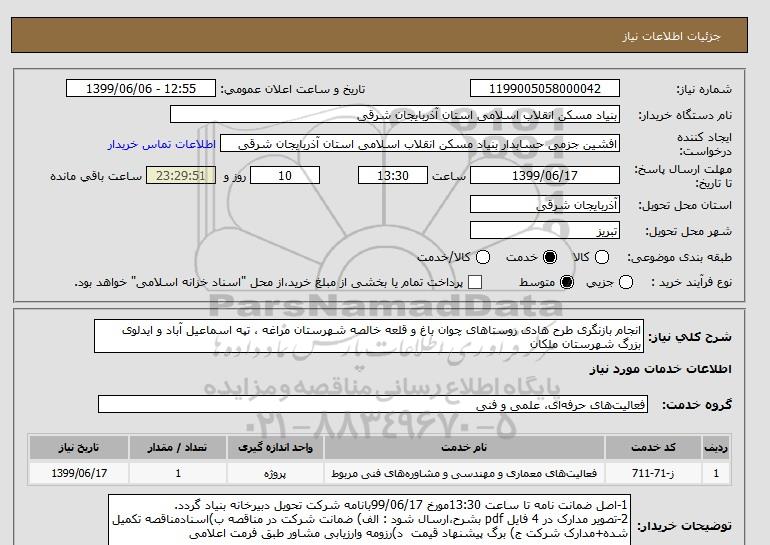
Task: Click the ساعت باقی مانده label
Action: click(x=96, y=176)
